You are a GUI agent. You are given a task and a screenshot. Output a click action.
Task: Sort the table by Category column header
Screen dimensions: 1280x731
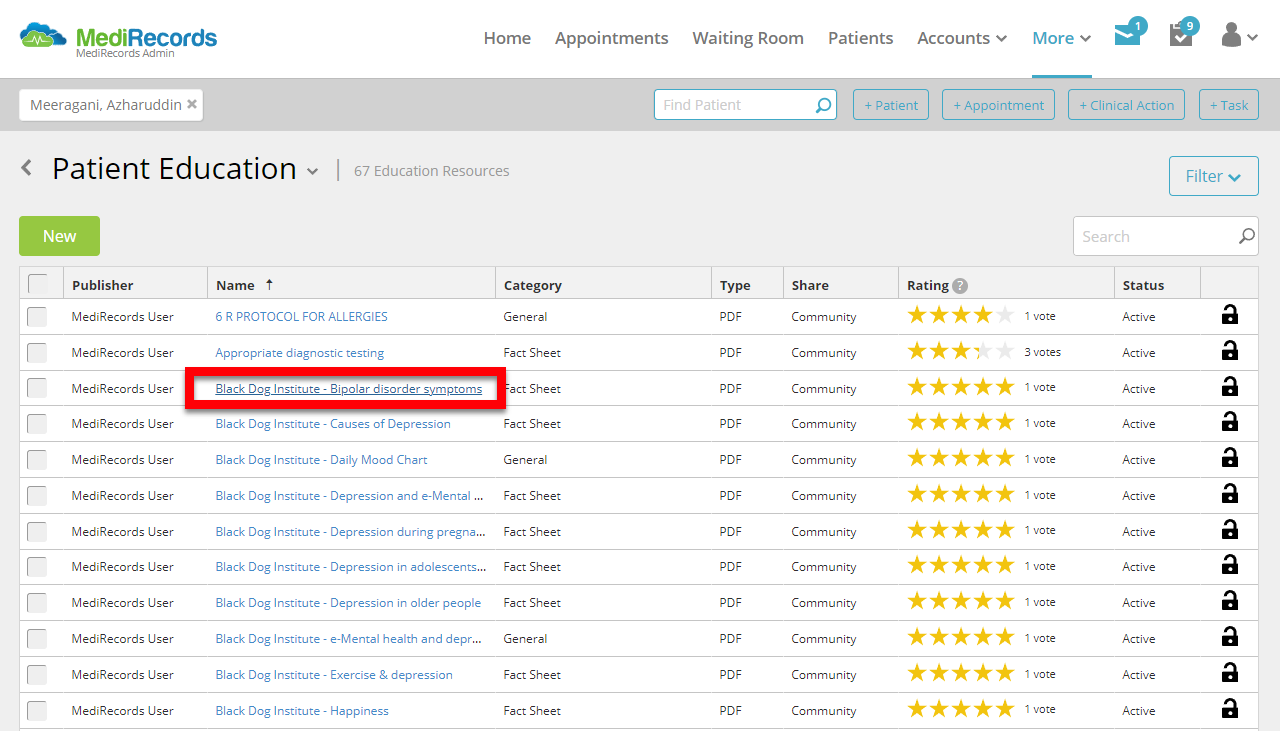[532, 285]
